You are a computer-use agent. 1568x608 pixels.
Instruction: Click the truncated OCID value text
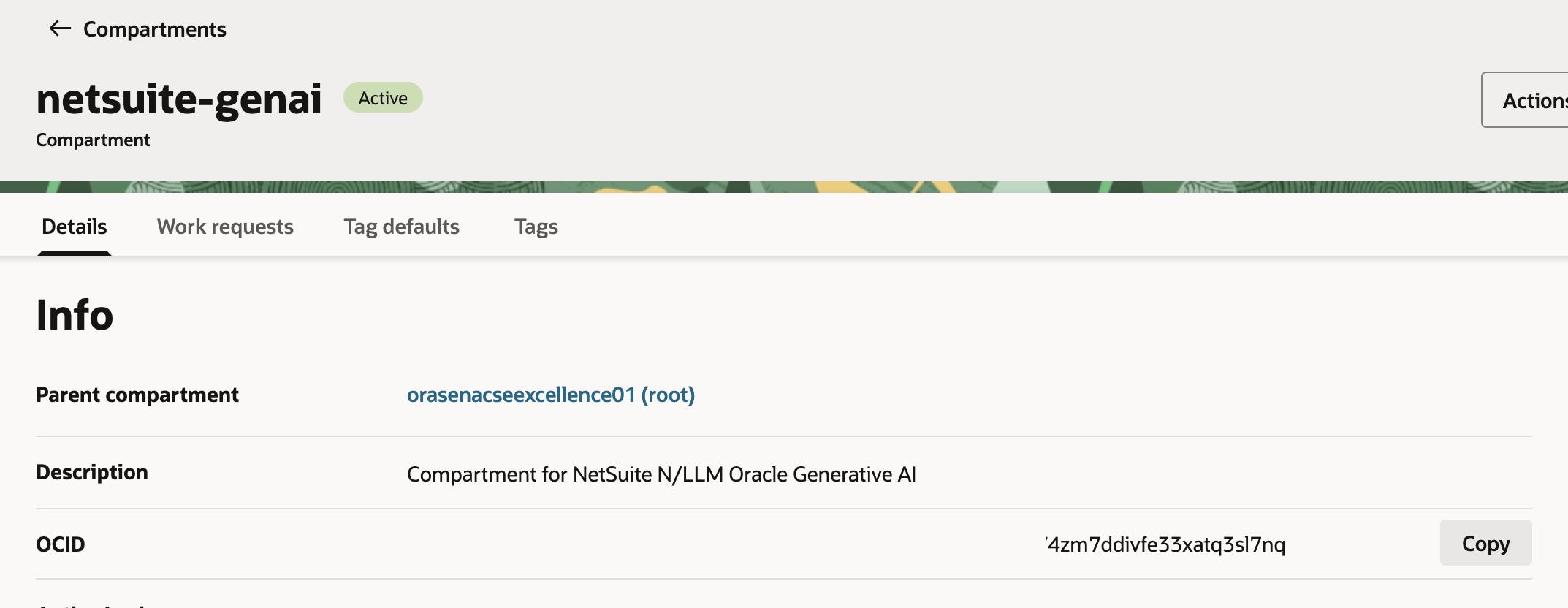1165,544
